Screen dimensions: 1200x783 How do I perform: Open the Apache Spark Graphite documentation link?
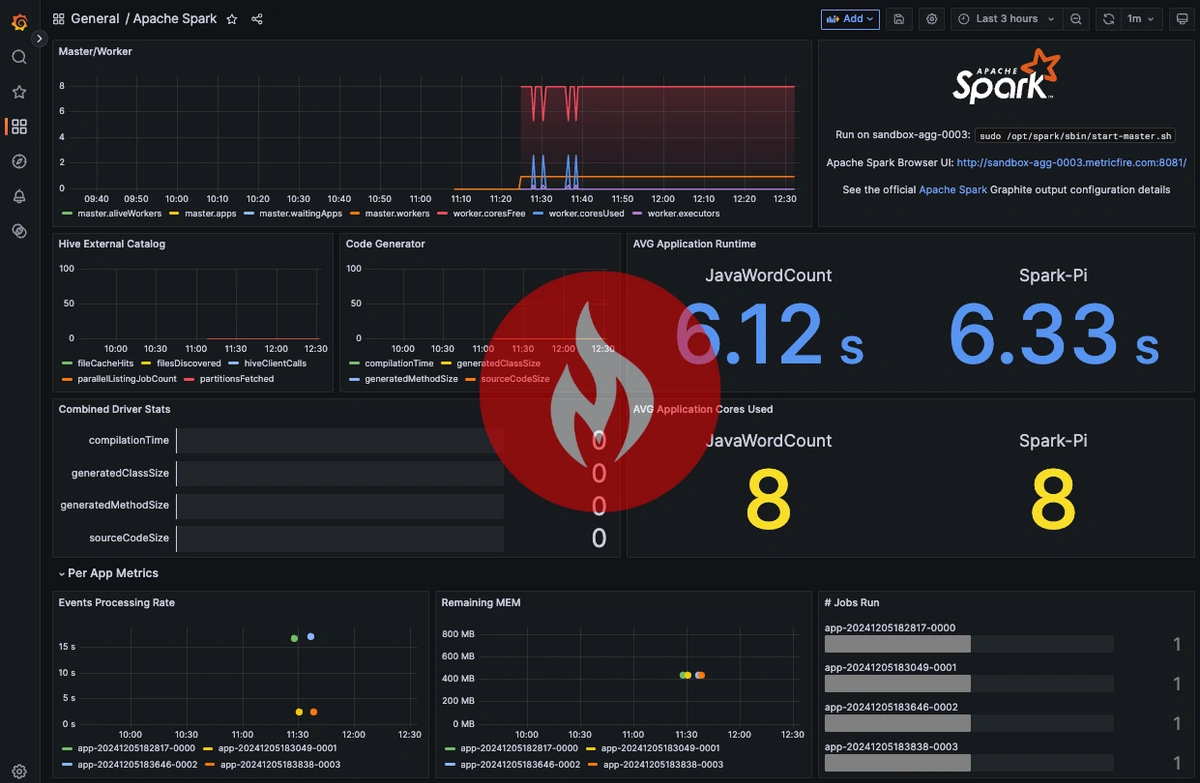pyautogui.click(x=953, y=189)
